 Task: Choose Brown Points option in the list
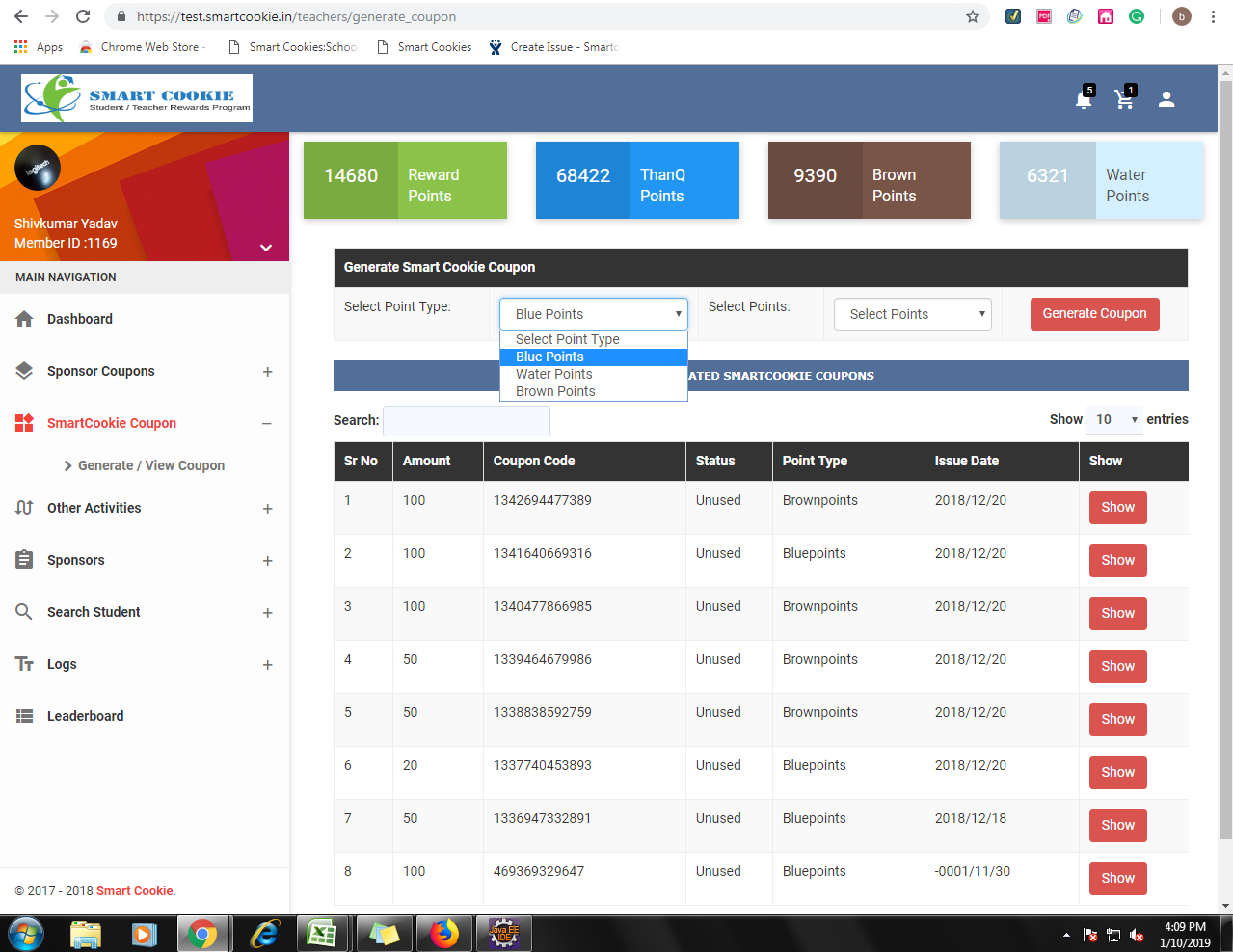point(555,391)
